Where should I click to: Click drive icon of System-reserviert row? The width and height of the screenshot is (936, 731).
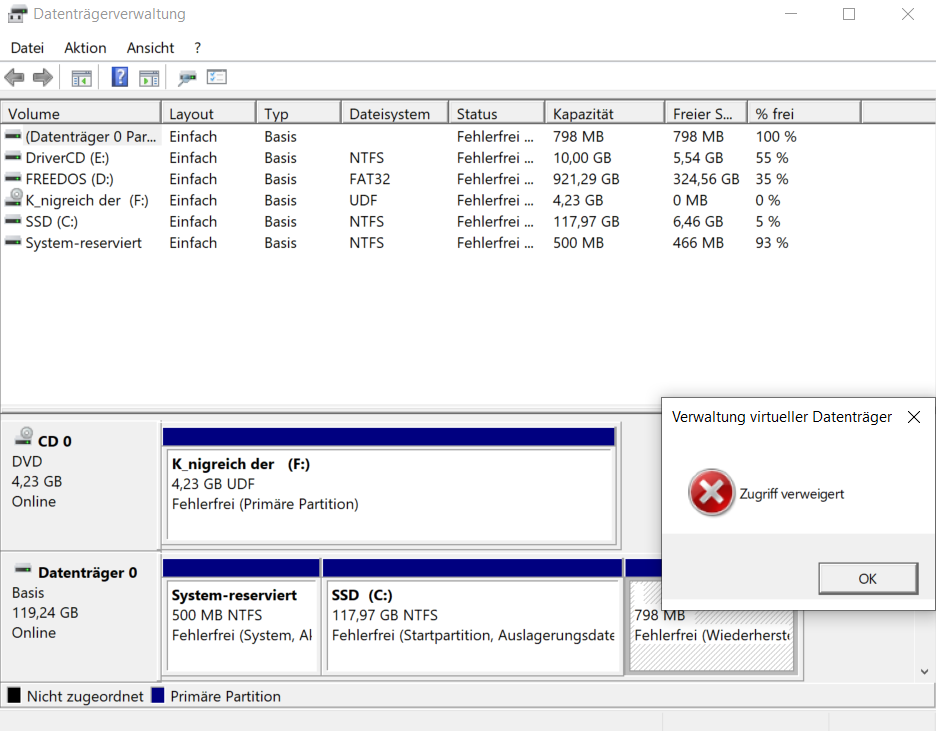coord(13,242)
